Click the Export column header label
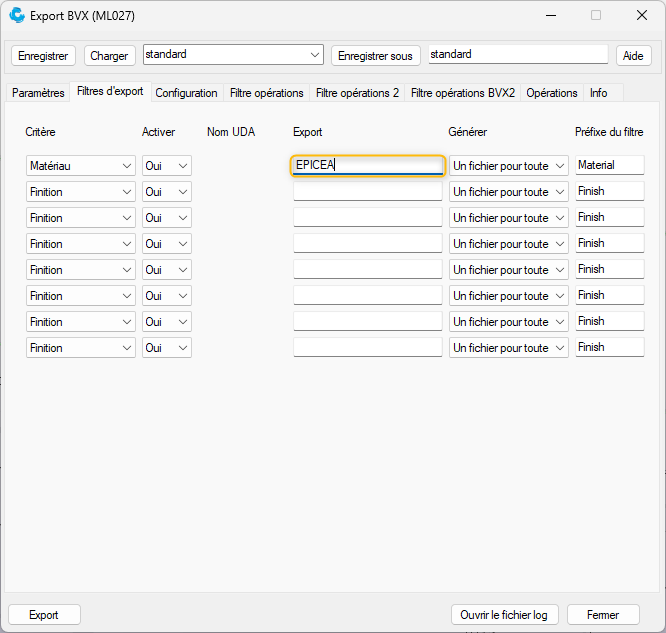 click(308, 132)
